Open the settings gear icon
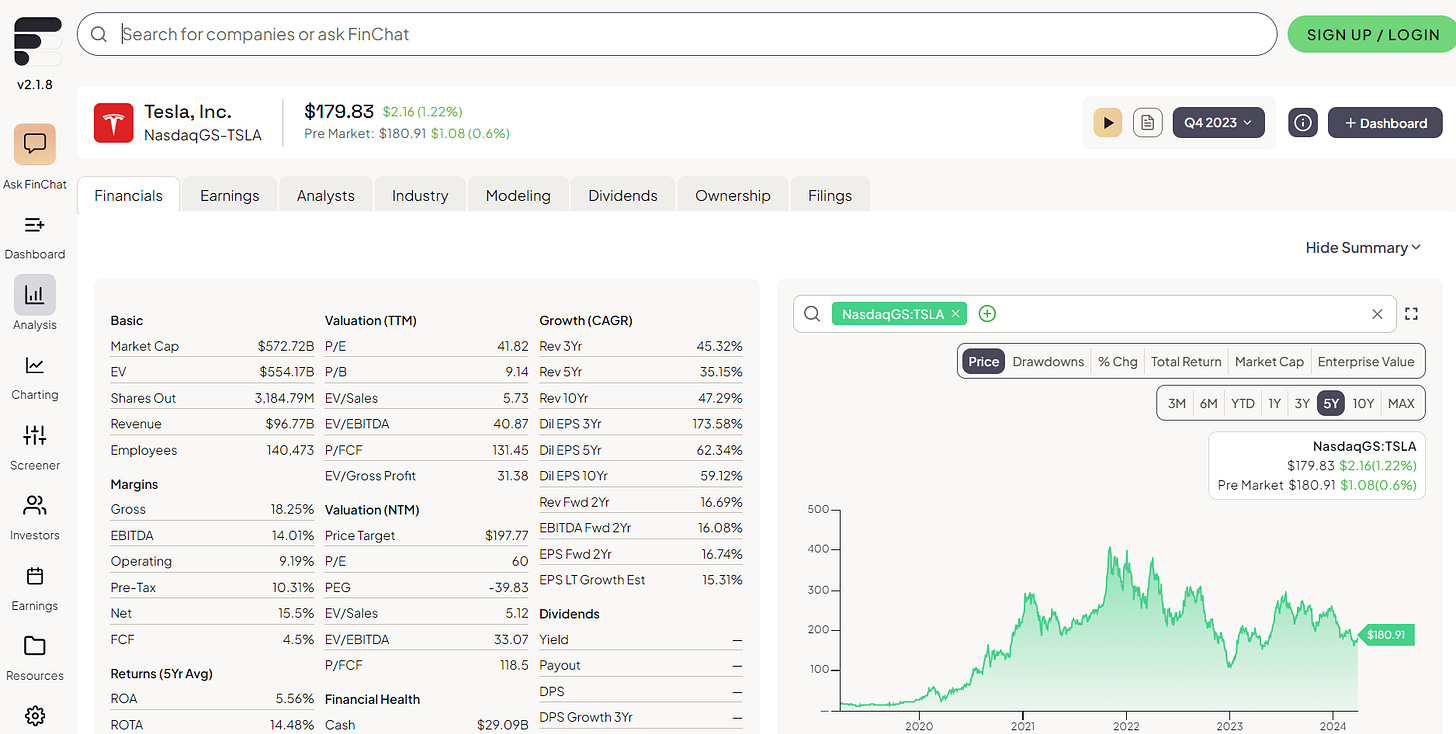The image size is (1456, 734). click(x=35, y=716)
